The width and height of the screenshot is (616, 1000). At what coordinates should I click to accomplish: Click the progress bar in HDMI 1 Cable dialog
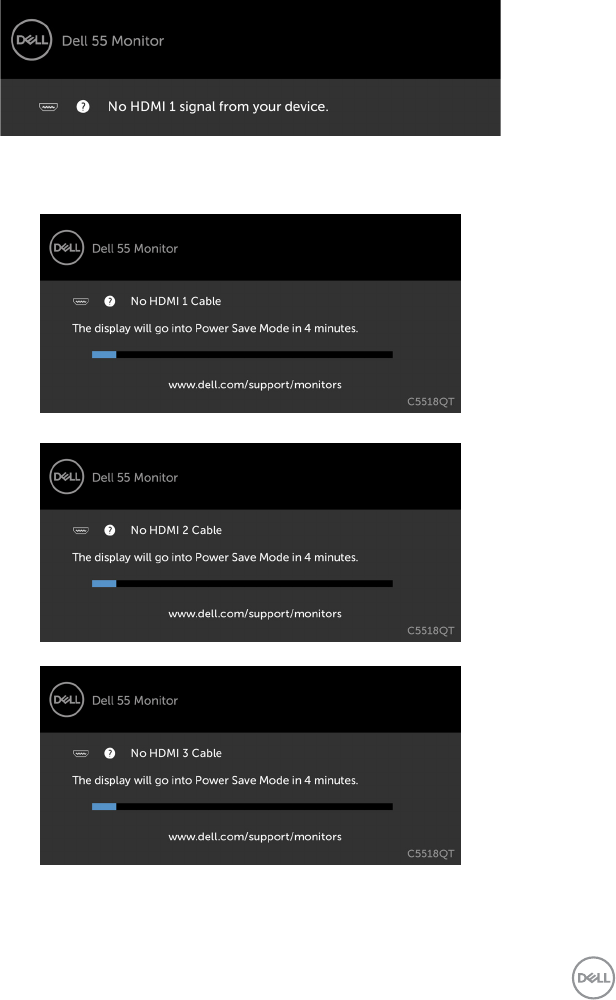(x=242, y=355)
